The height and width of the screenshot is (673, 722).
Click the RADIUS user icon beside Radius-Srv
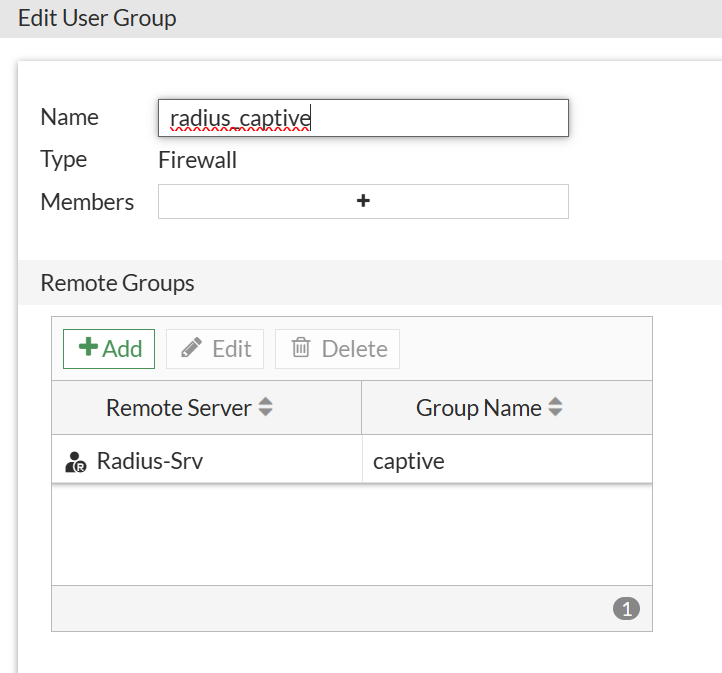[x=76, y=462]
